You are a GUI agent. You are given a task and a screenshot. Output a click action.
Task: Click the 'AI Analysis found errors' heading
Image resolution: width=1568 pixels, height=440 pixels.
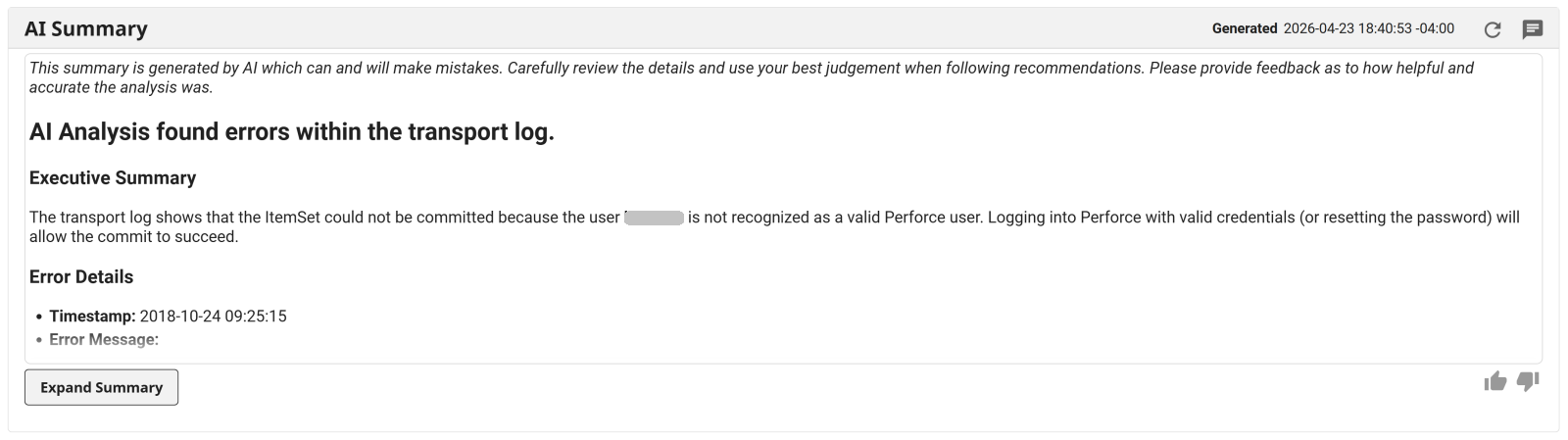pos(291,131)
